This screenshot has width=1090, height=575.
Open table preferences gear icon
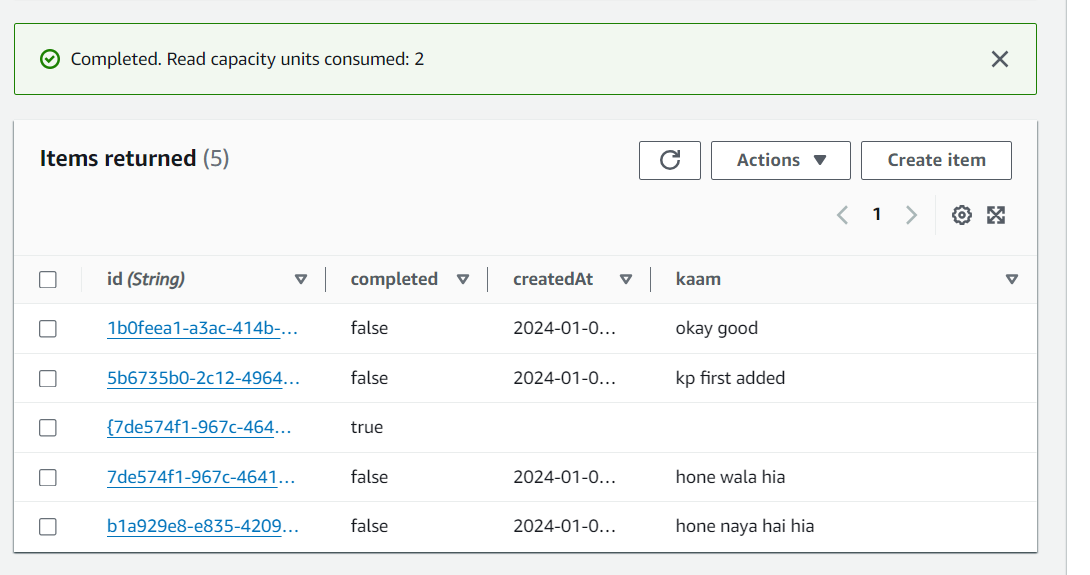coord(961,215)
